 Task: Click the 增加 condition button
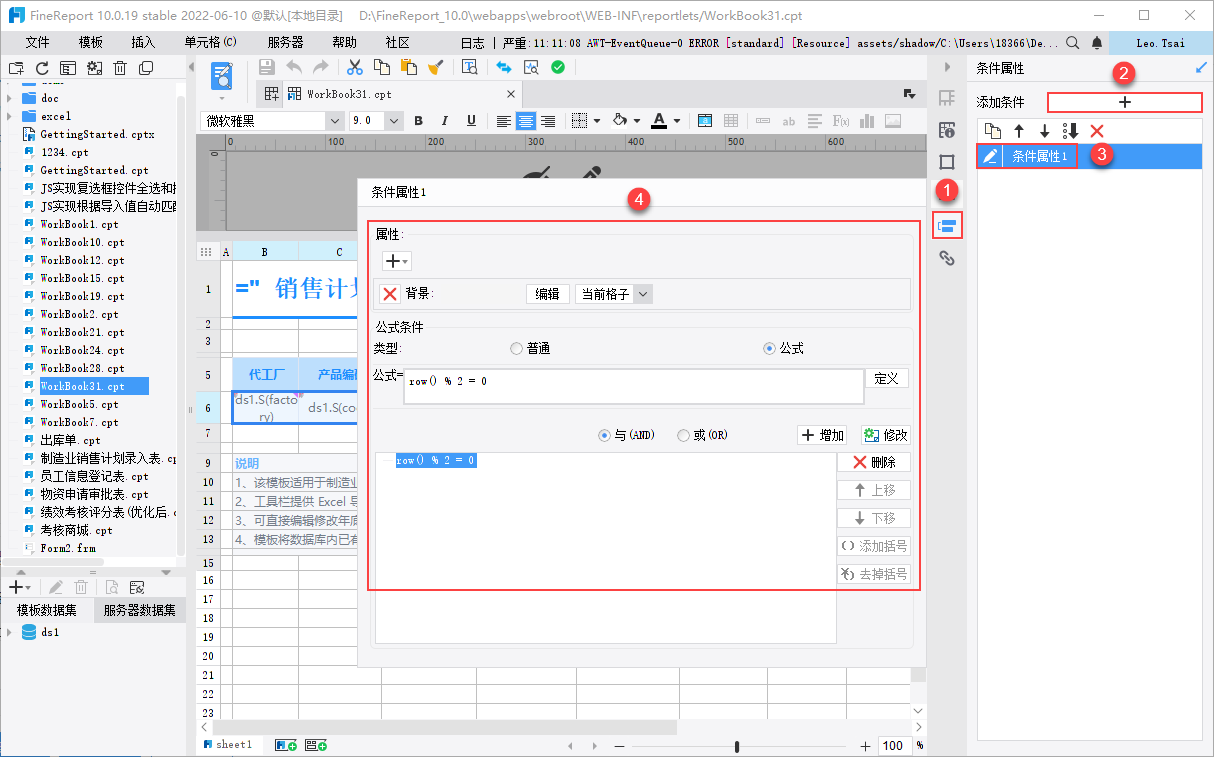822,435
